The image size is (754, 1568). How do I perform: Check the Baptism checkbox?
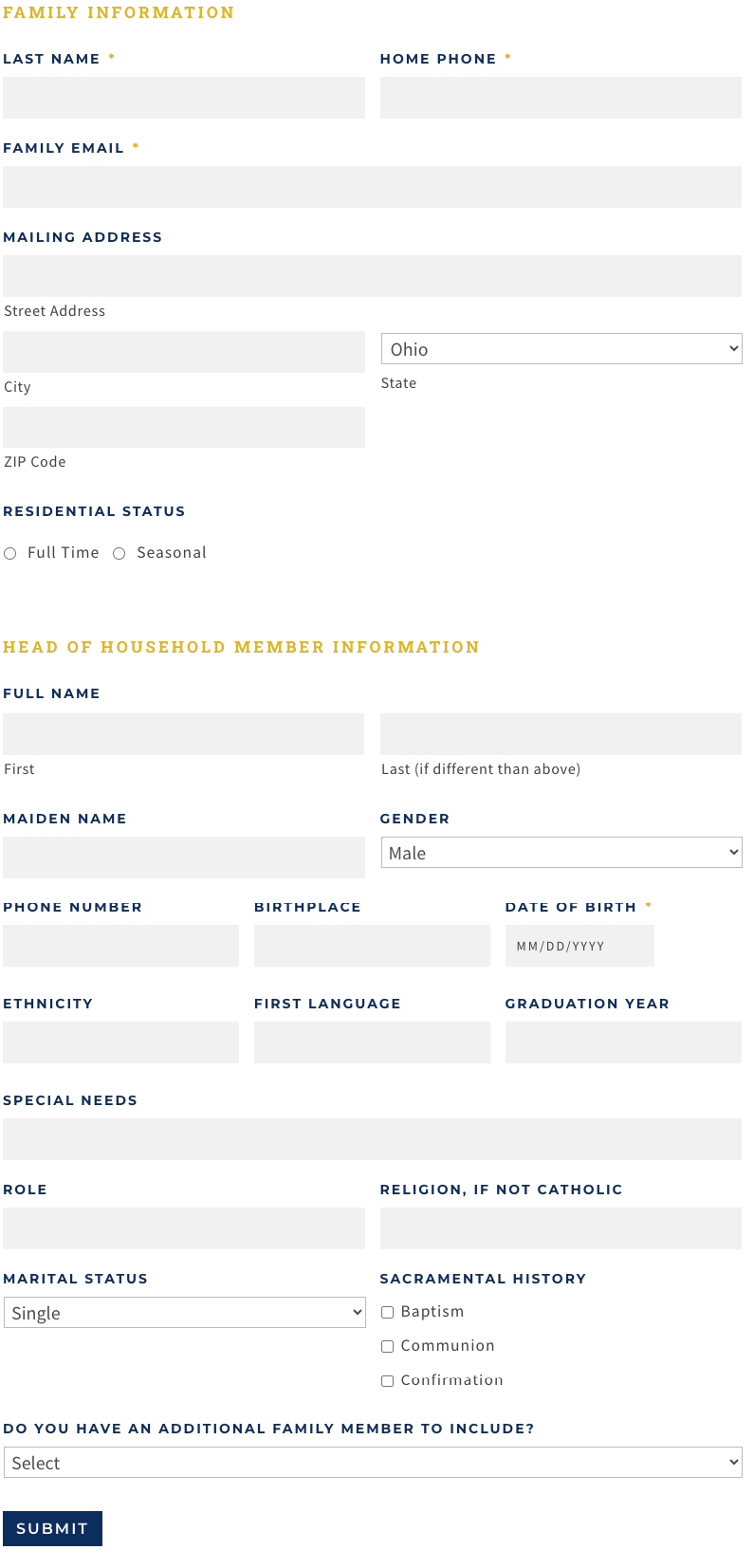[388, 1313]
